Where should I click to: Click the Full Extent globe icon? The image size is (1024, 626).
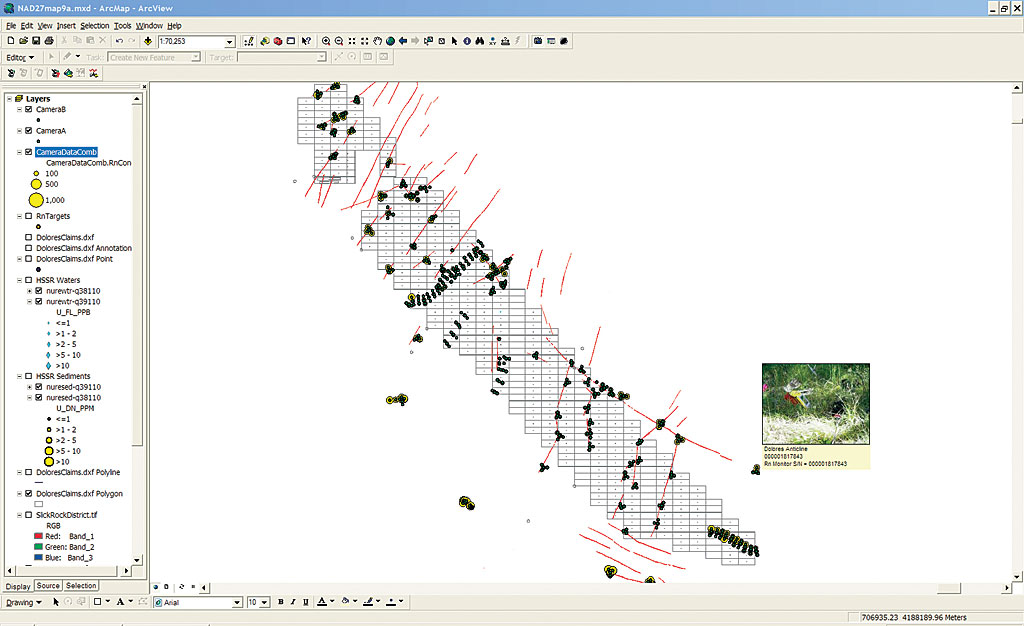pos(391,41)
